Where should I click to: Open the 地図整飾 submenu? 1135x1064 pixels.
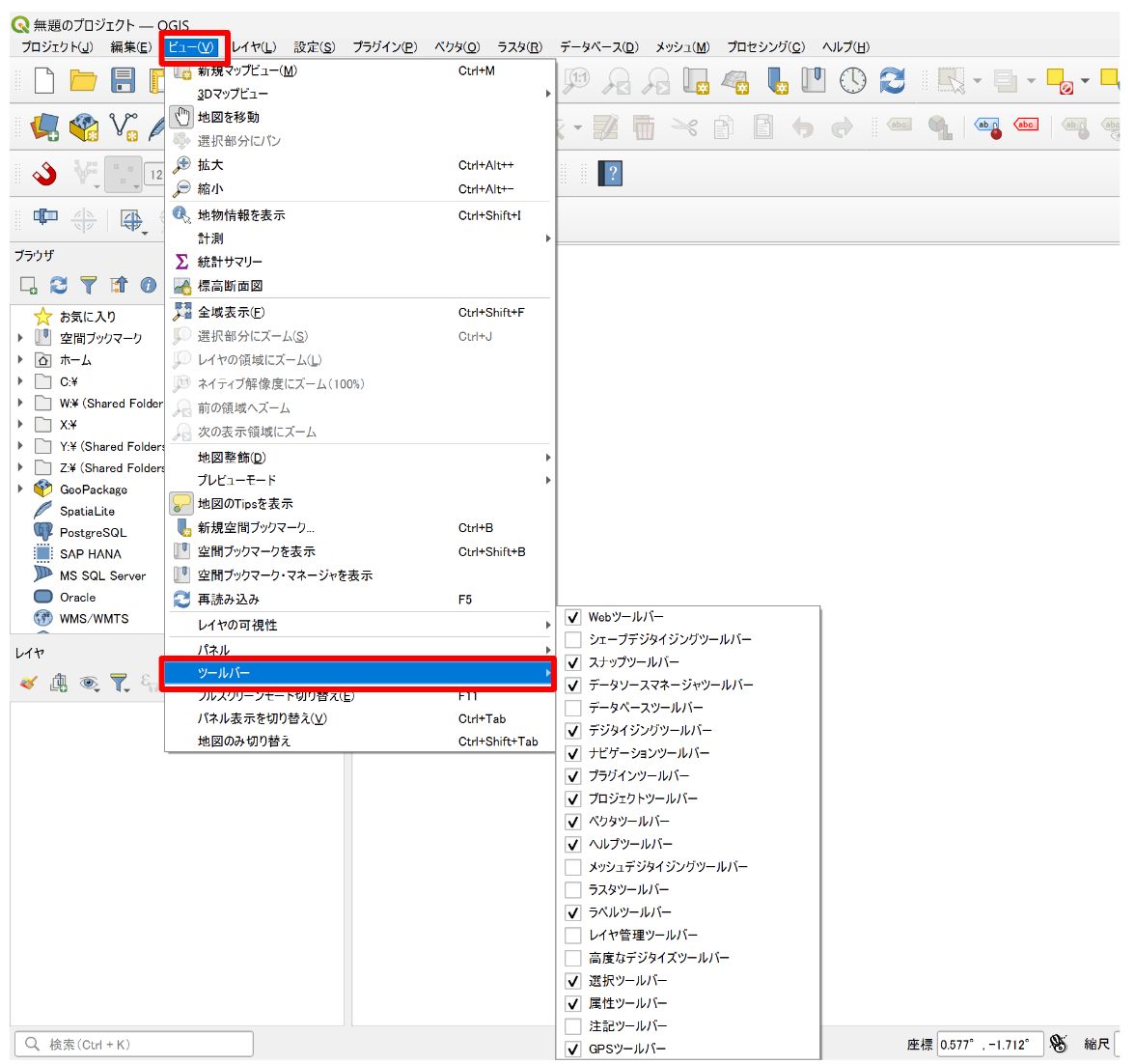pos(360,457)
